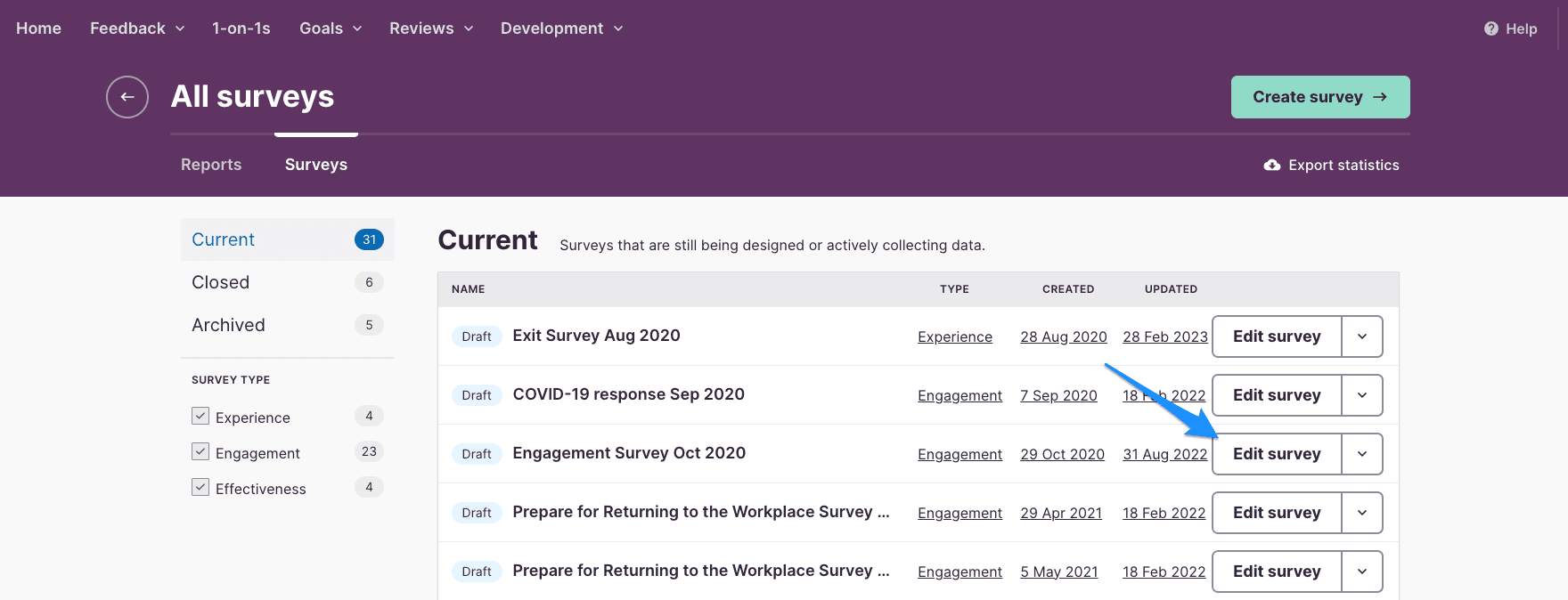Viewport: 1568px width, 600px height.
Task: Select Current in the sidebar filter
Action: click(288, 239)
